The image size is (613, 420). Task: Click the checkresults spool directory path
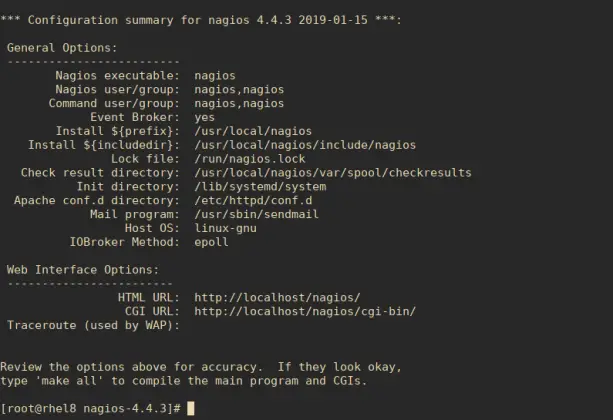point(333,173)
